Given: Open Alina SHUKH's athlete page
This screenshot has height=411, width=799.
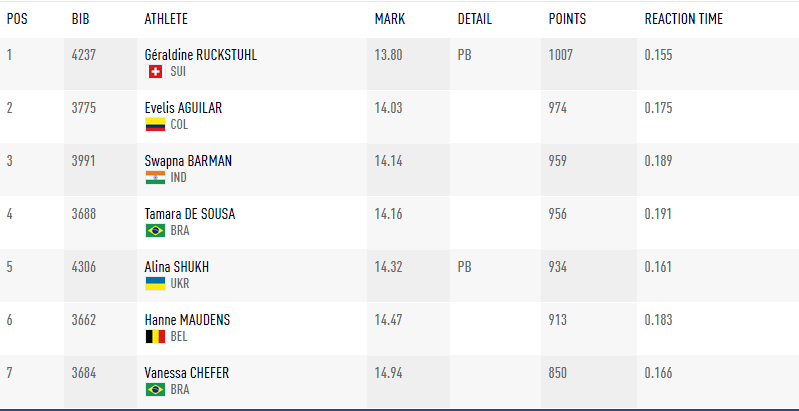Looking at the screenshot, I should click(177, 267).
